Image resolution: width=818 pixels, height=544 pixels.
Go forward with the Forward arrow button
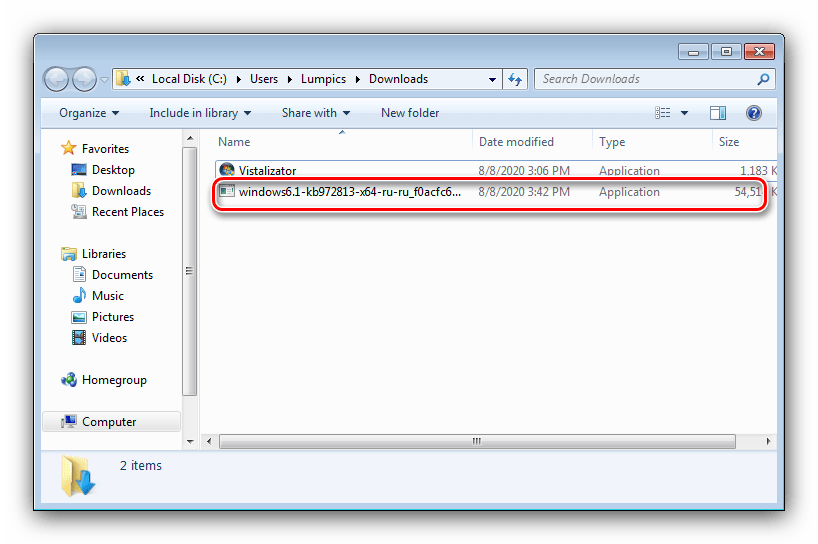[x=84, y=79]
